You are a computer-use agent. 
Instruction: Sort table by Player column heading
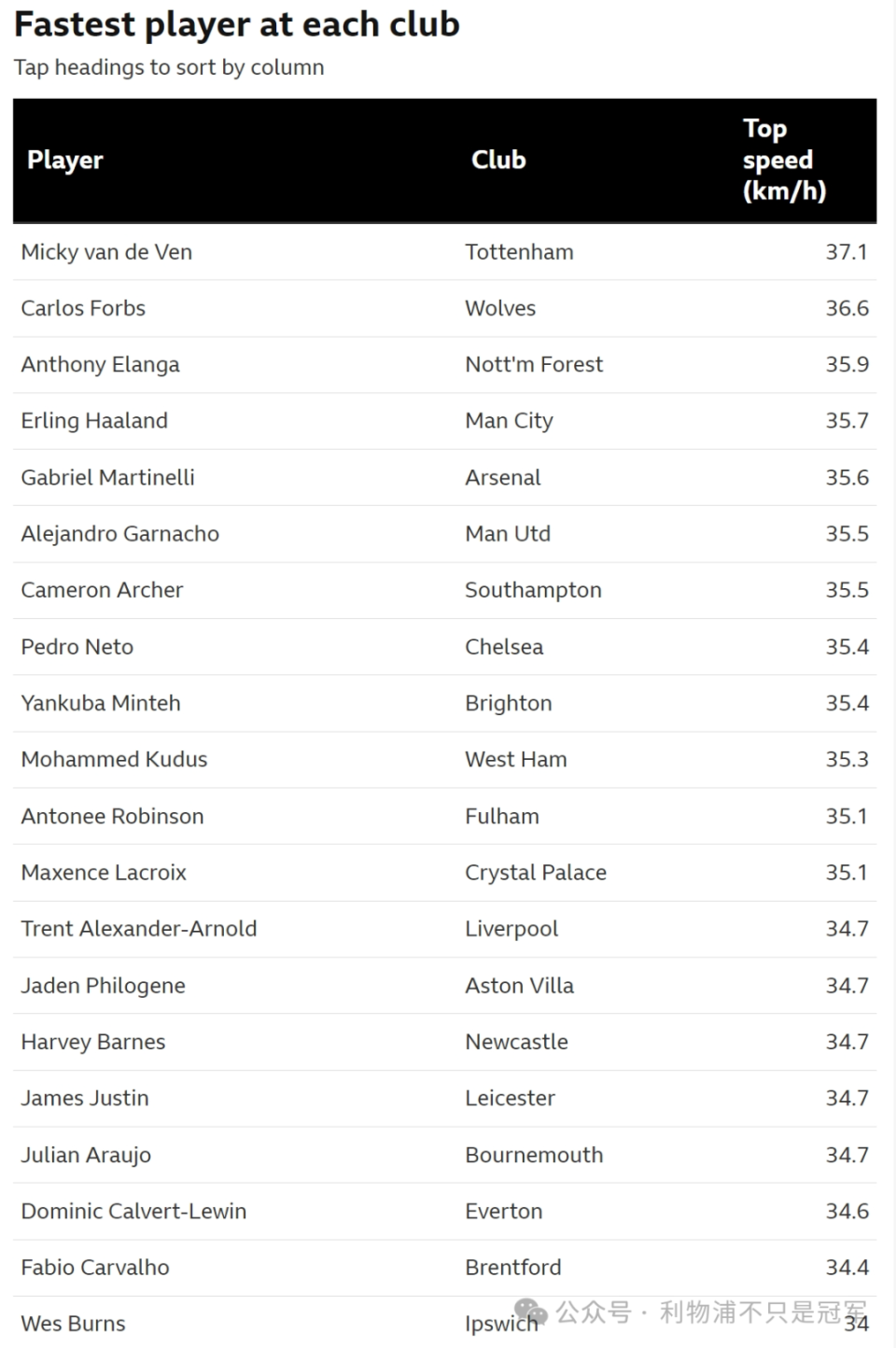(65, 160)
